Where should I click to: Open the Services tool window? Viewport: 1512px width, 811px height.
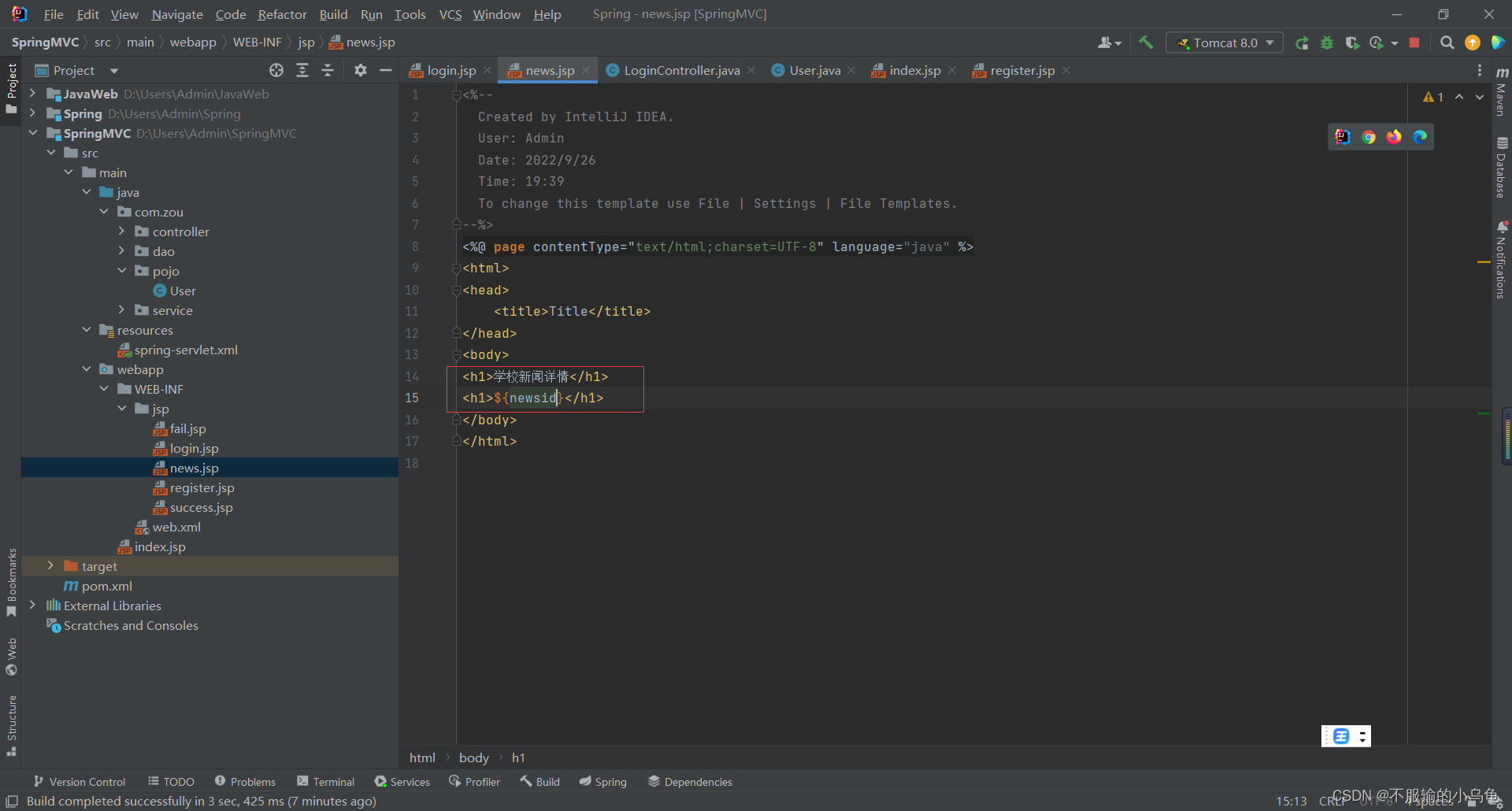click(402, 782)
